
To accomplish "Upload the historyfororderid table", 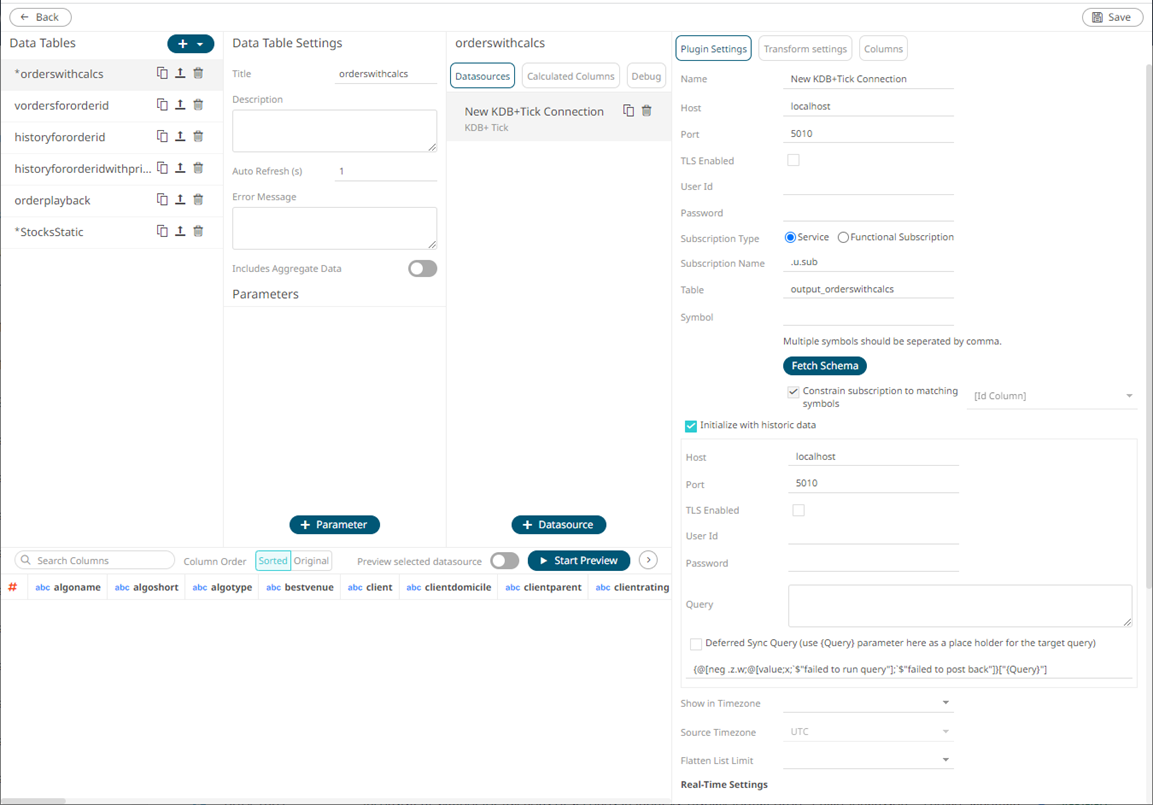I will (x=179, y=136).
